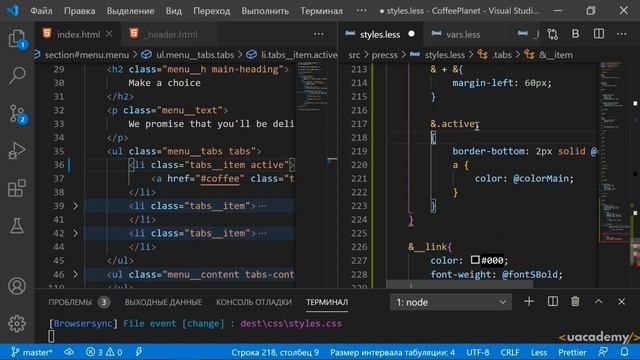This screenshot has width=640, height=360.
Task: Open the Testing flask view
Action: pyautogui.click(x=17, y=225)
